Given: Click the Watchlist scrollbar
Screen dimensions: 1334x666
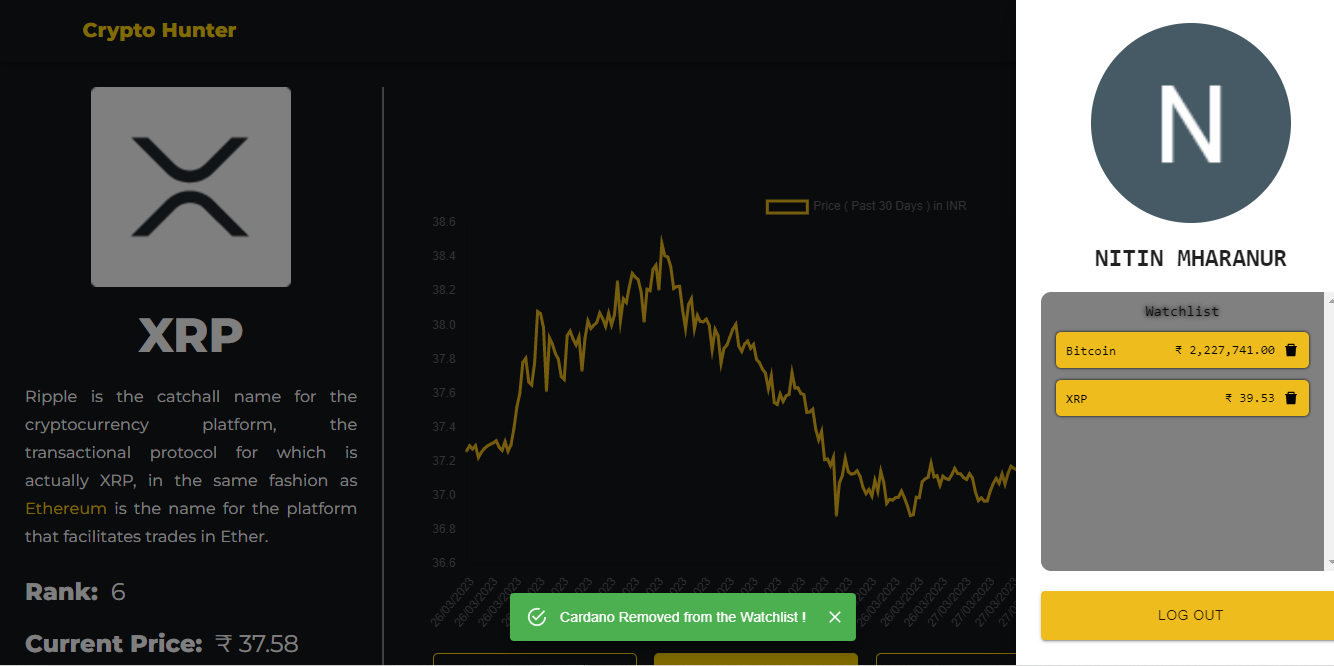Looking at the screenshot, I should click(1328, 430).
